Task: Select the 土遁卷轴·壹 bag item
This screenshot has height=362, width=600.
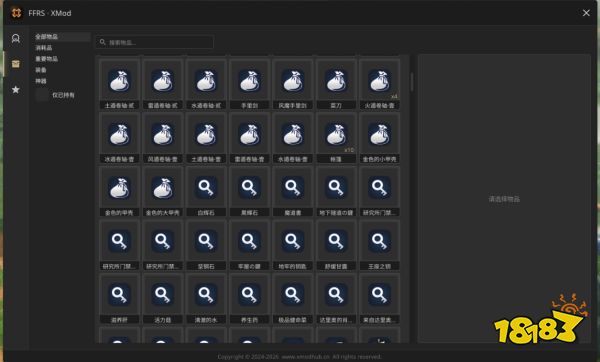Action: 206,138
